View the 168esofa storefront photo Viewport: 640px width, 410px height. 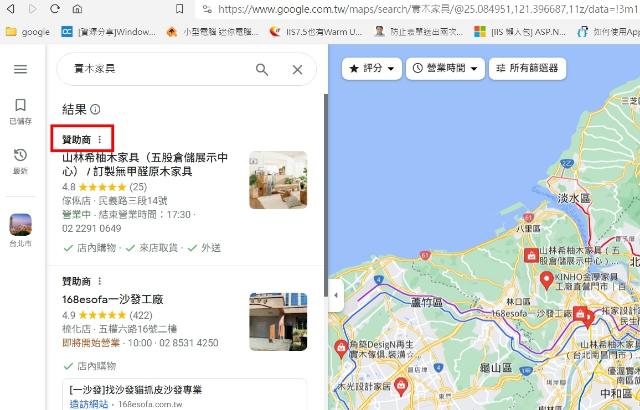pos(278,321)
